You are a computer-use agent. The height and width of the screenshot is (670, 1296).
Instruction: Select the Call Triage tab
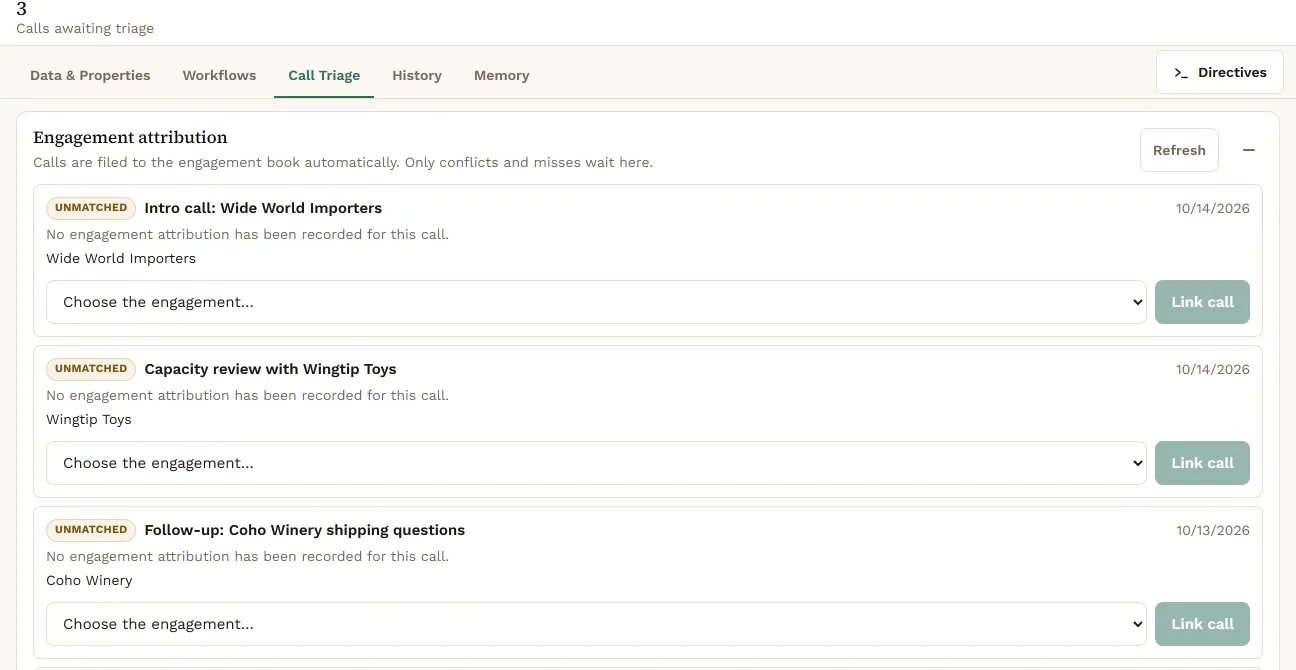click(324, 75)
